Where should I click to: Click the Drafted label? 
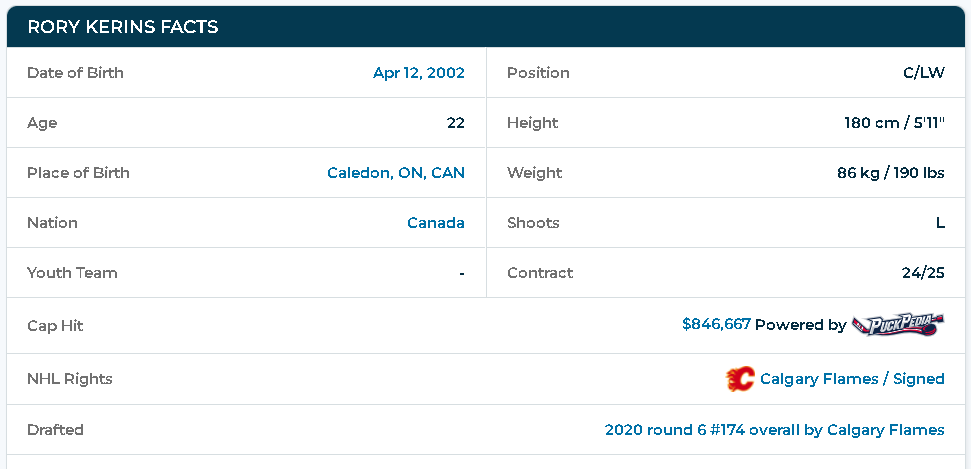click(55, 429)
